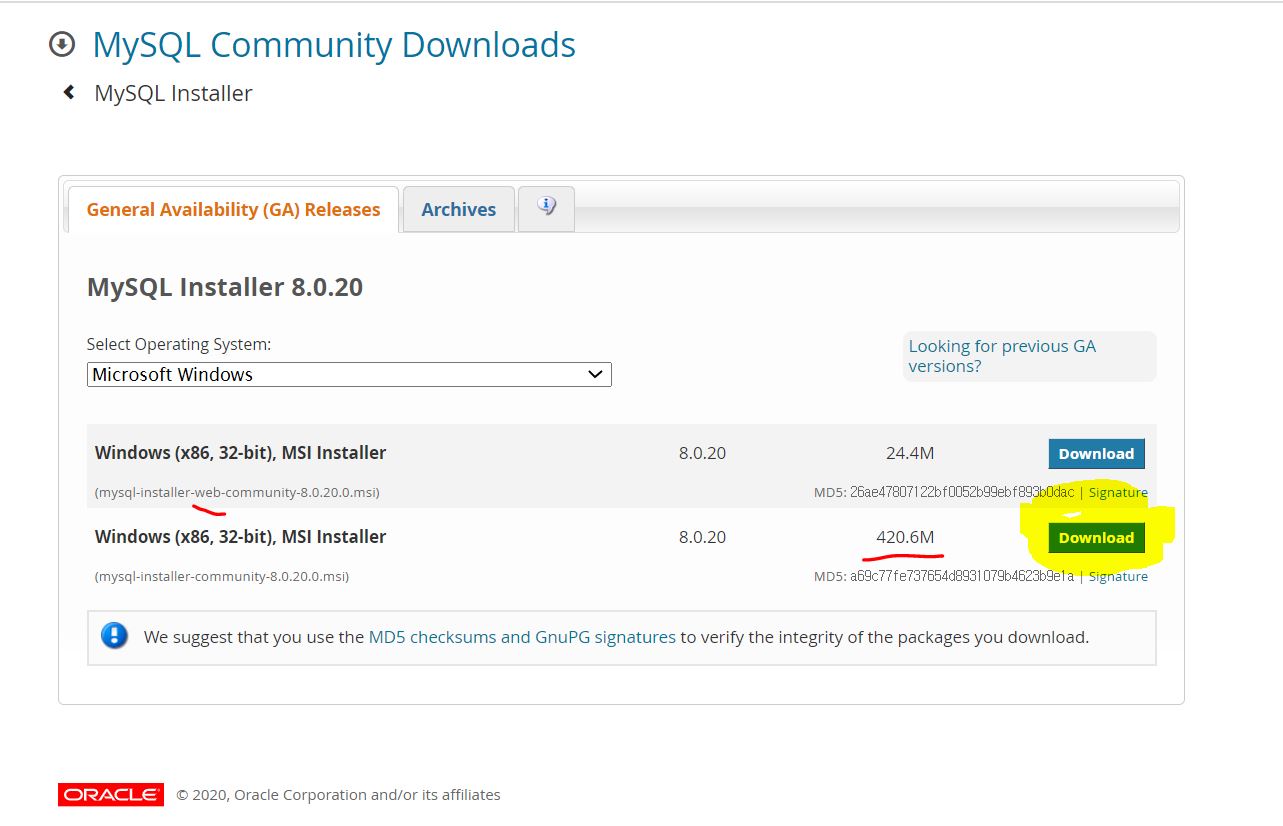Click the 420.6M file size value

(905, 537)
